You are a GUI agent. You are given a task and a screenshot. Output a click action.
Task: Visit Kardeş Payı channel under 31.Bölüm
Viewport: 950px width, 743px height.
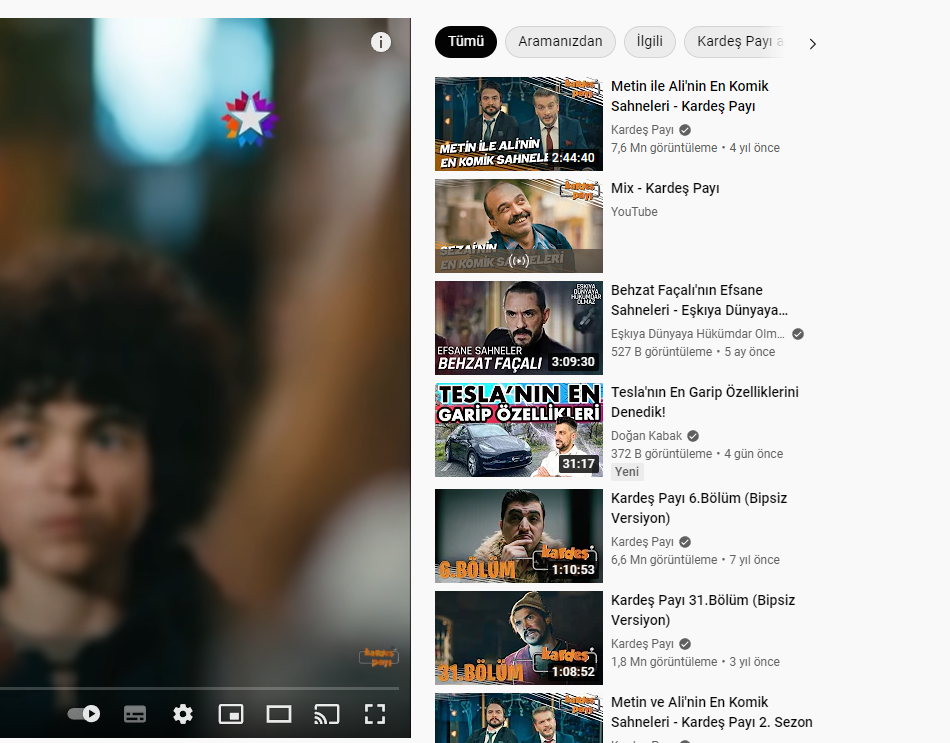click(x=642, y=644)
